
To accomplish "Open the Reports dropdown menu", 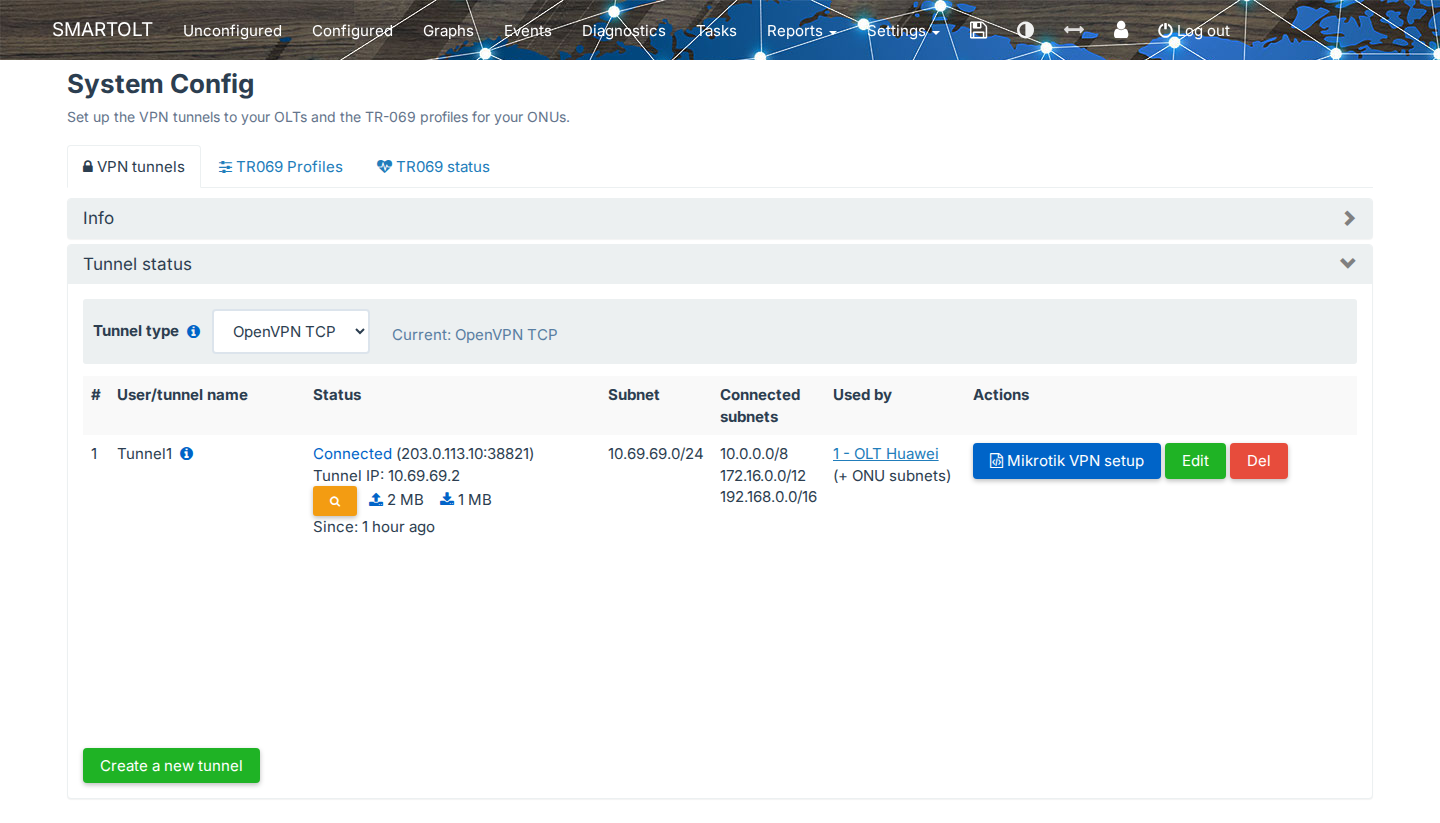I will [x=801, y=31].
